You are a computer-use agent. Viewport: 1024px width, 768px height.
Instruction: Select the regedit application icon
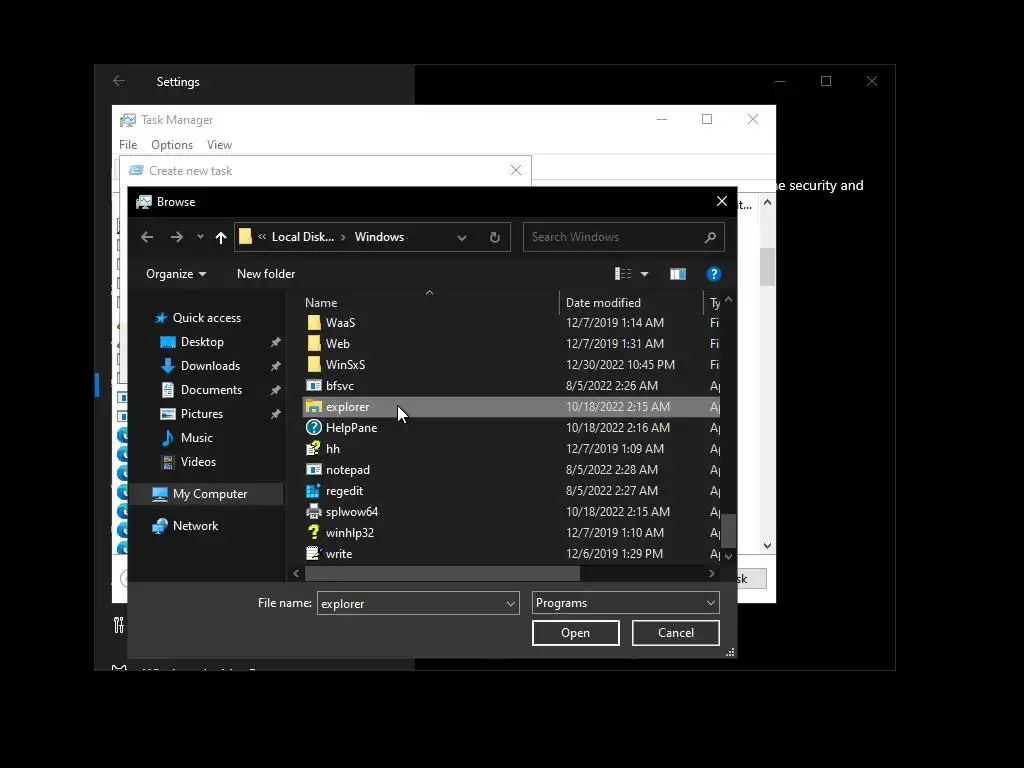(x=313, y=490)
